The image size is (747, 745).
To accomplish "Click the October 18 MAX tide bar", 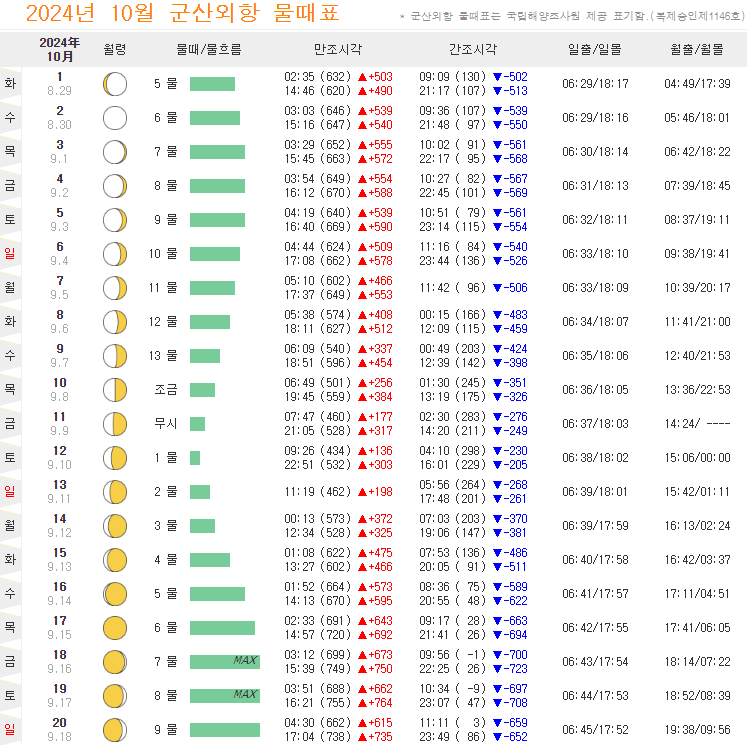I will point(225,662).
